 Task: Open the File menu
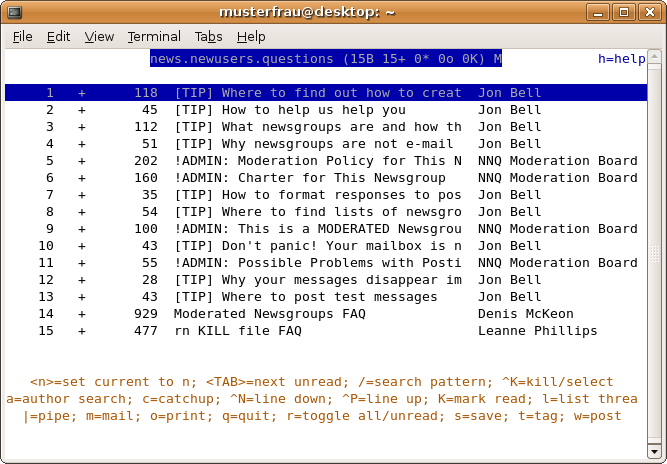tap(23, 37)
